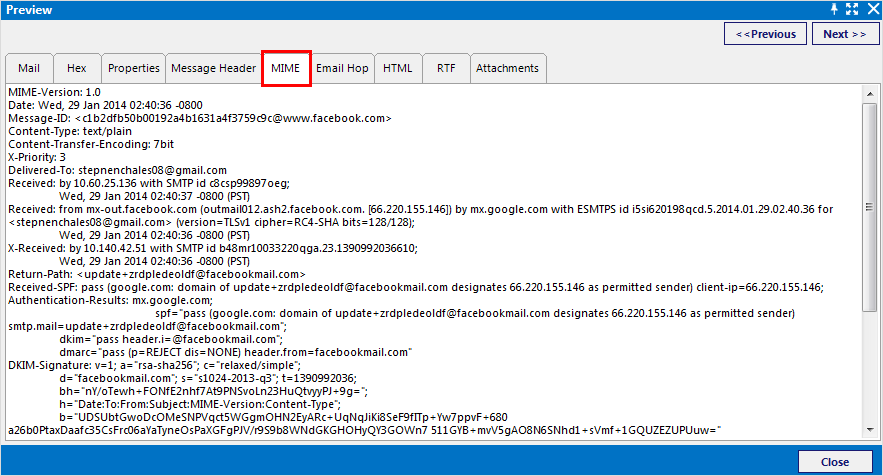Screen dimensions: 883x476
Task: Click the X-Received: by 10.140.42.51 line
Action: (x=213, y=248)
